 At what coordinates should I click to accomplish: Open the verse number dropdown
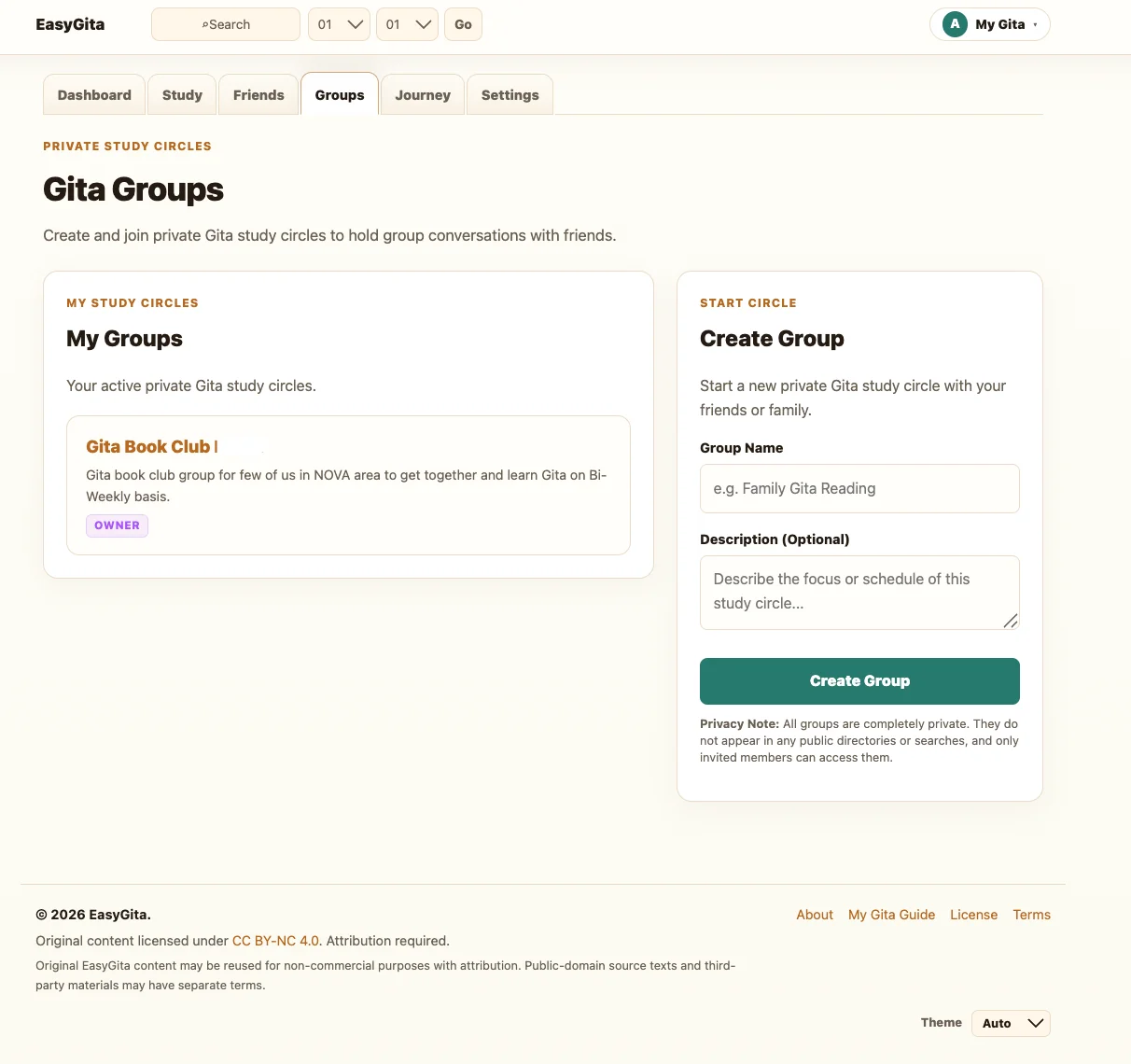tap(407, 24)
